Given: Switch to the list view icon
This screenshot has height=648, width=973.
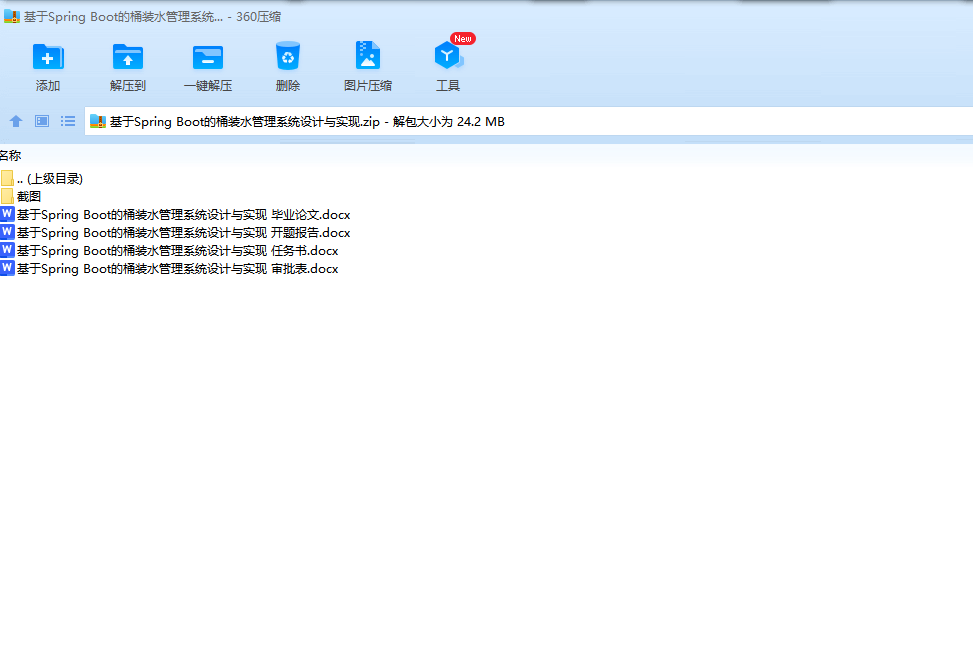Looking at the screenshot, I should 68,121.
